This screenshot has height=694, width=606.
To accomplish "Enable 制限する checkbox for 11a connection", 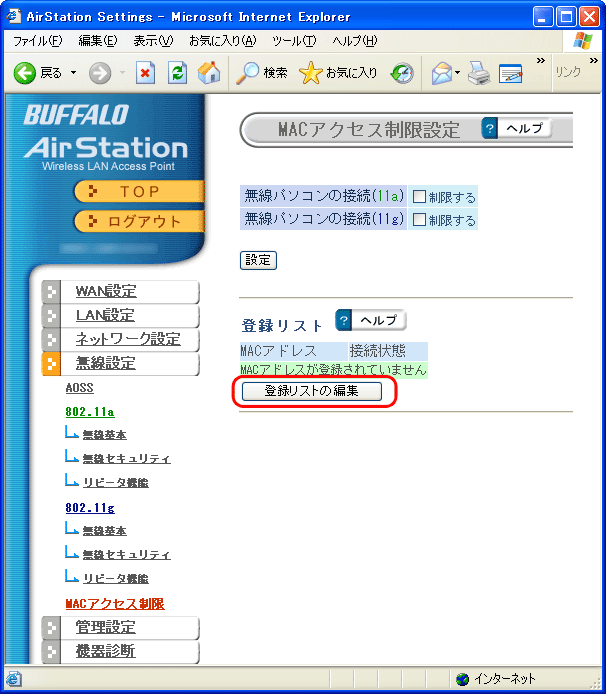I will (x=420, y=197).
